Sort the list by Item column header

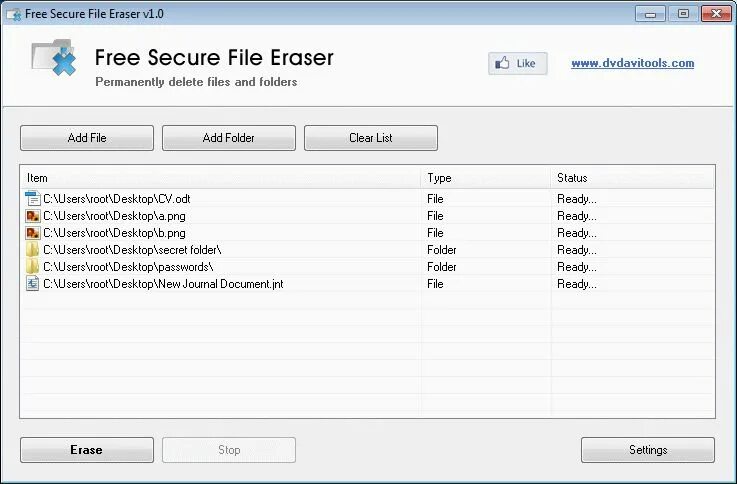(221, 178)
